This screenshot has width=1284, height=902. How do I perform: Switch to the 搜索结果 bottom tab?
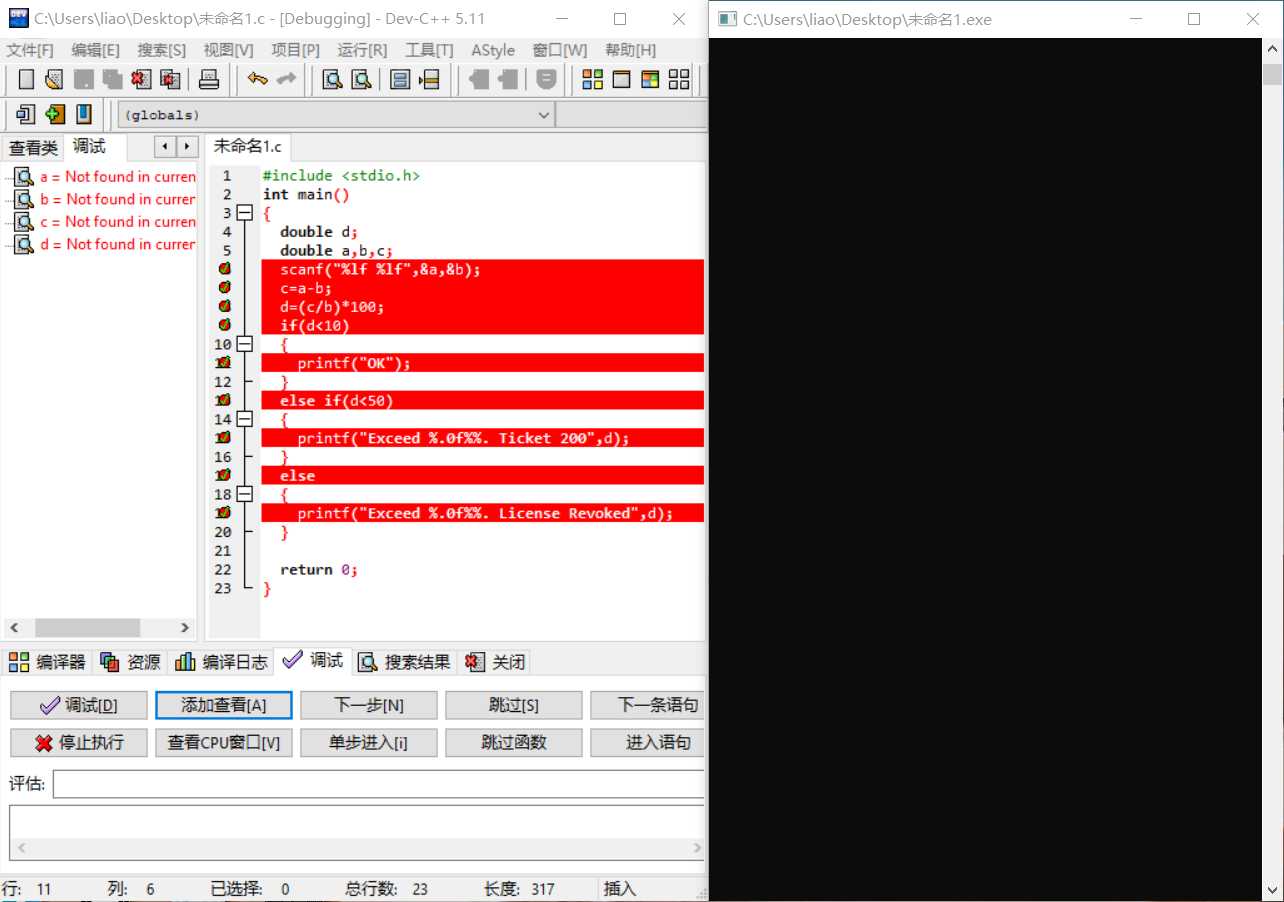[404, 662]
